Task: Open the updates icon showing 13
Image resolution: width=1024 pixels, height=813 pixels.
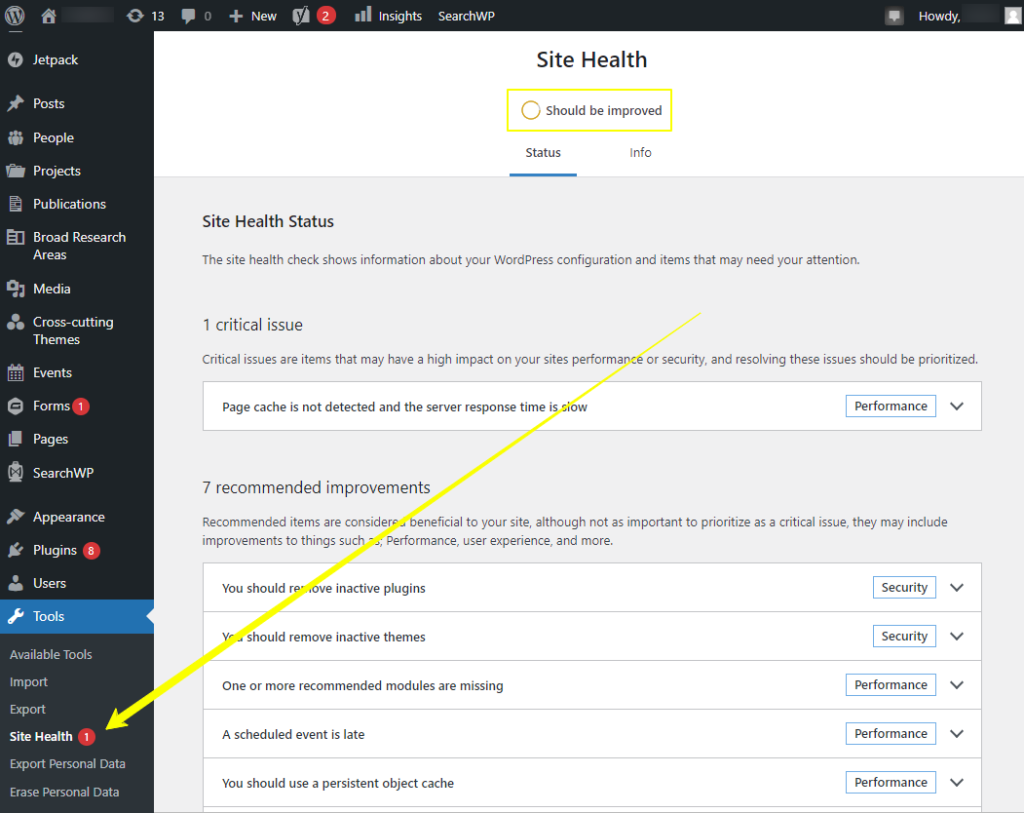Action: click(x=146, y=15)
